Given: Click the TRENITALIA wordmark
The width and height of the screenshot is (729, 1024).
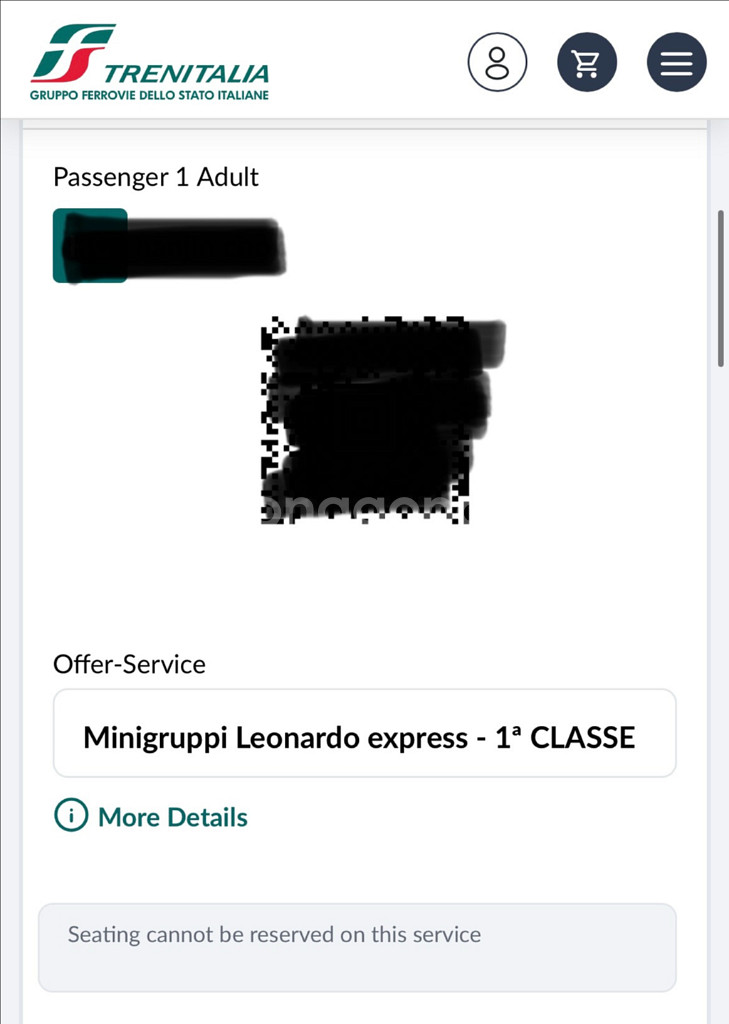Looking at the screenshot, I should [x=187, y=73].
